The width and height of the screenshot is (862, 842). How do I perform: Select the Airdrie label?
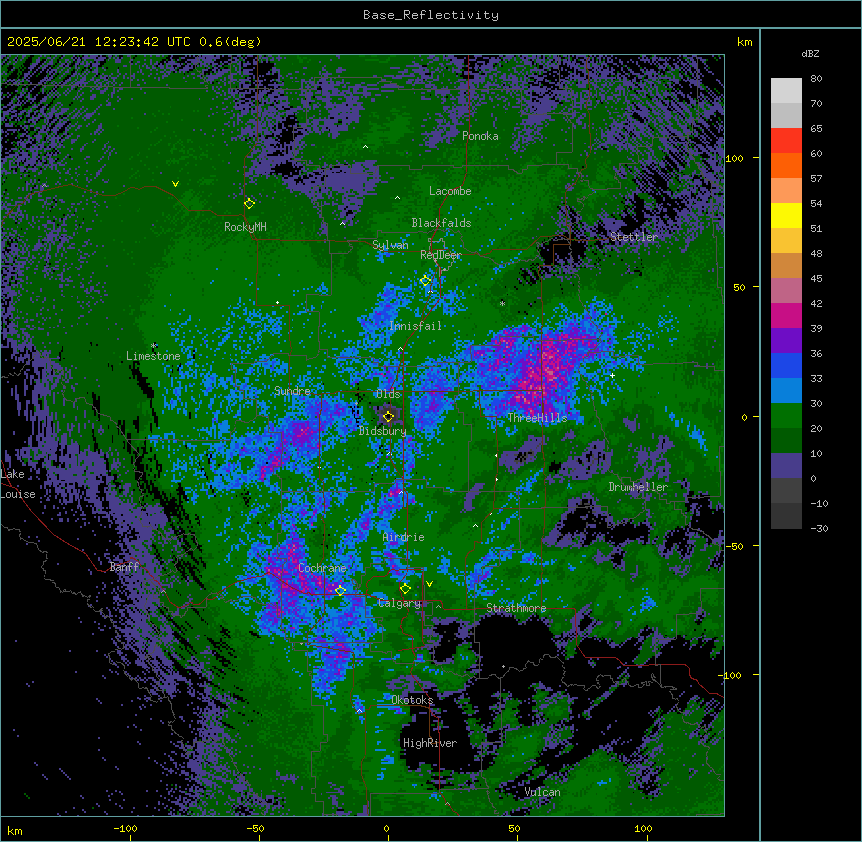point(404,537)
